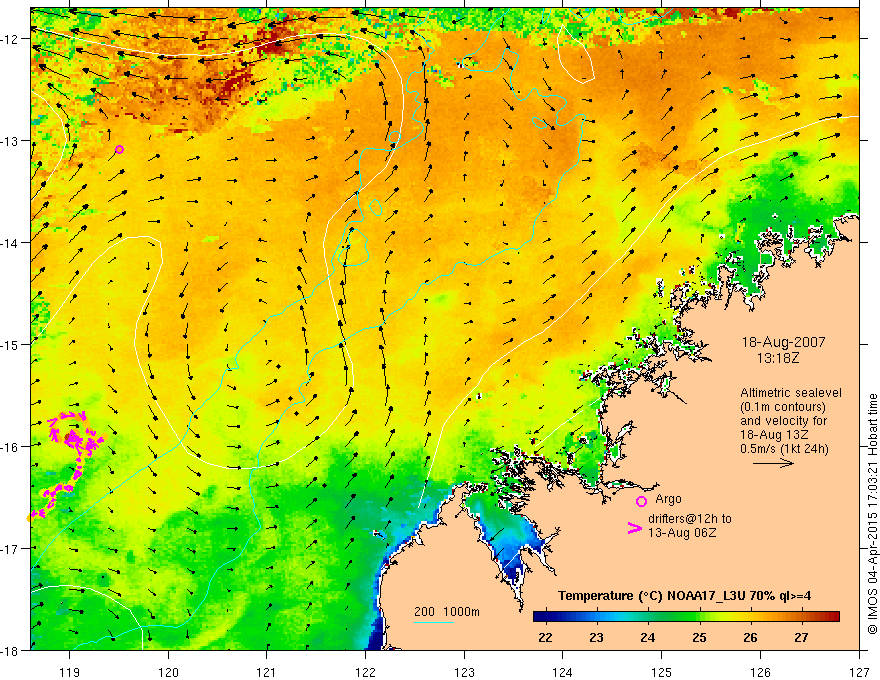Click the '126' longitude axis label
880x680 pixels.
coord(760,672)
